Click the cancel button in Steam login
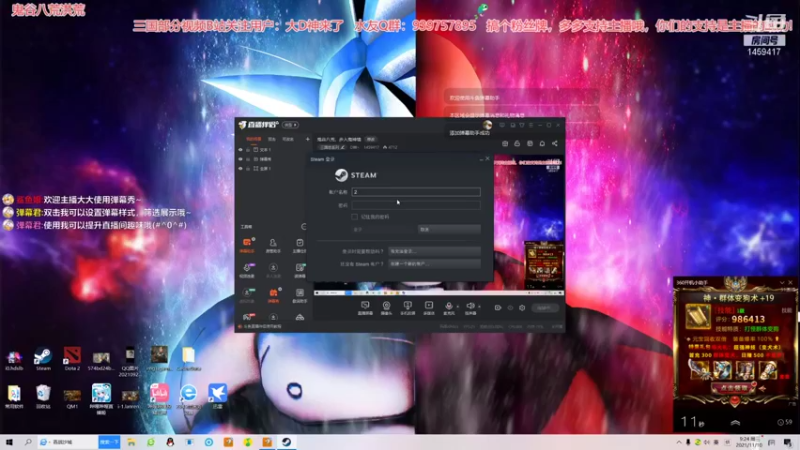 point(449,230)
